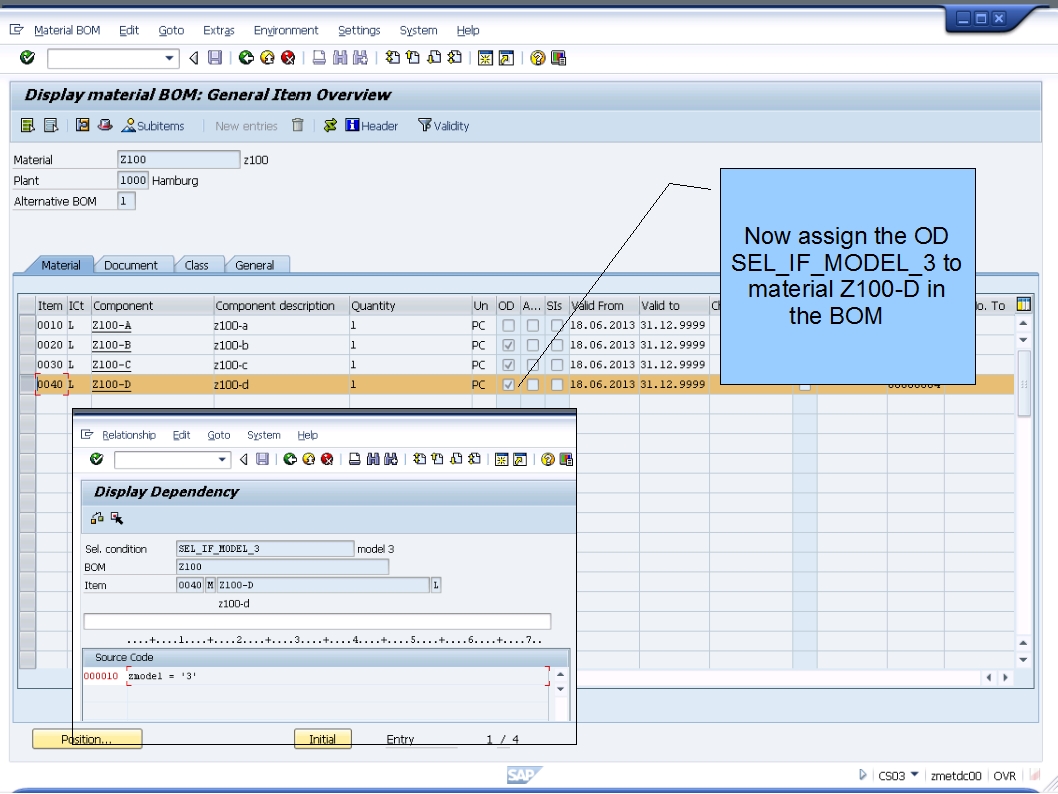Viewport: 1058px width, 794px height.
Task: Click the Delete trash icon in the toolbar
Action: pyautogui.click(x=296, y=125)
